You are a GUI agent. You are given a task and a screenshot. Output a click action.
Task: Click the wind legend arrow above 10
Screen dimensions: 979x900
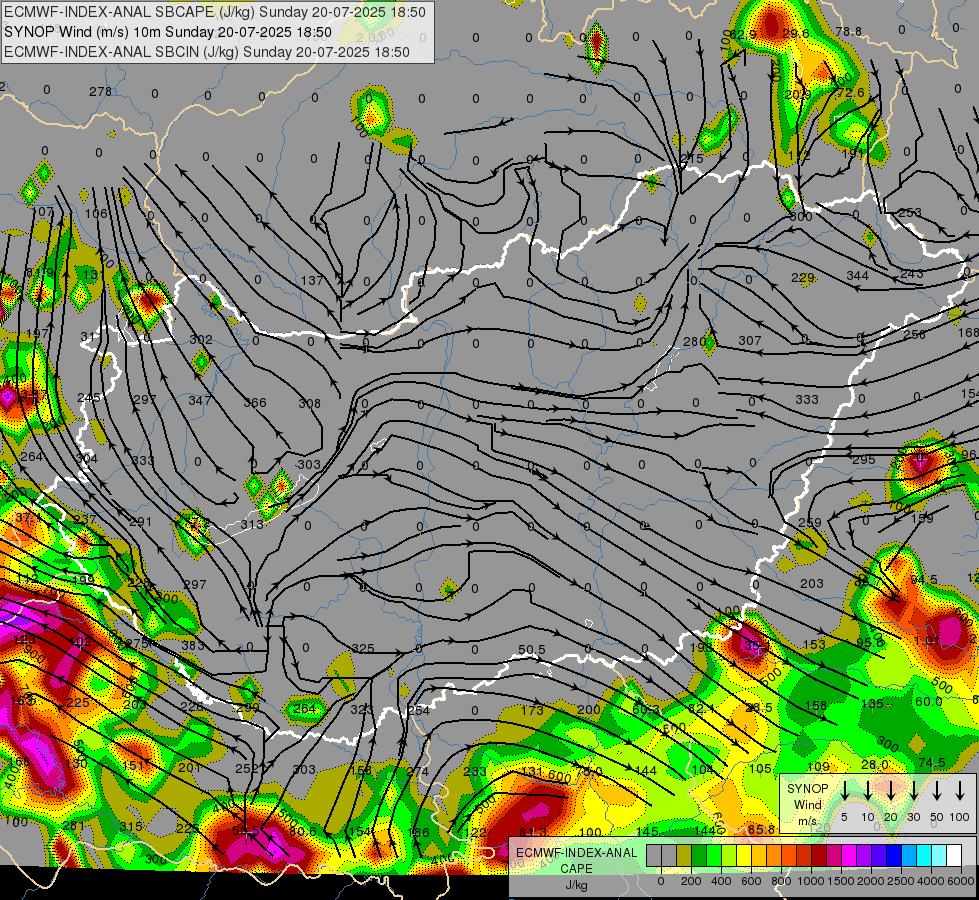[867, 791]
